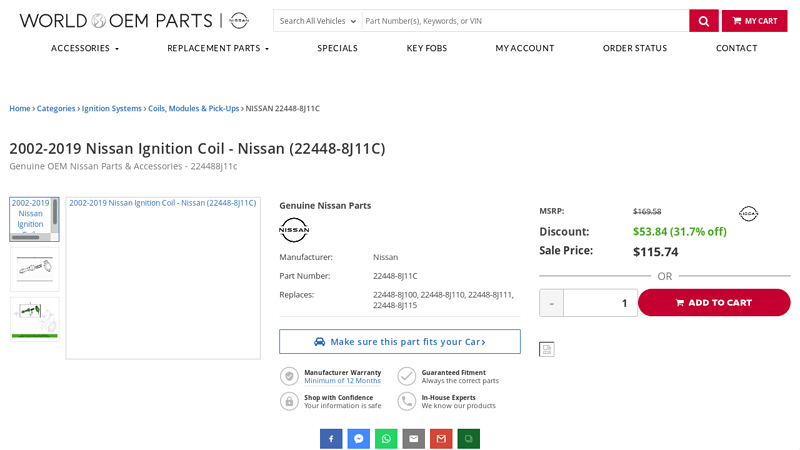Click the small document icon below quantity
800x450 pixels.
(x=546, y=349)
